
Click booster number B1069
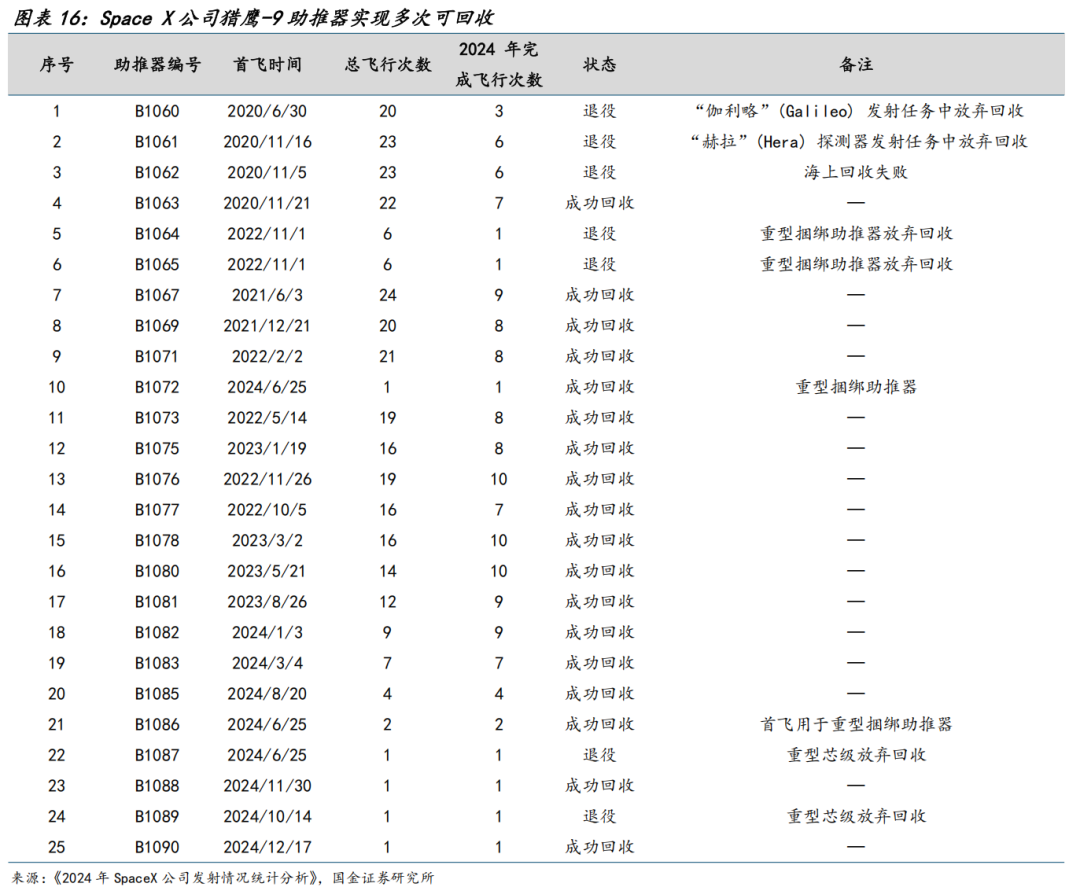pos(157,326)
